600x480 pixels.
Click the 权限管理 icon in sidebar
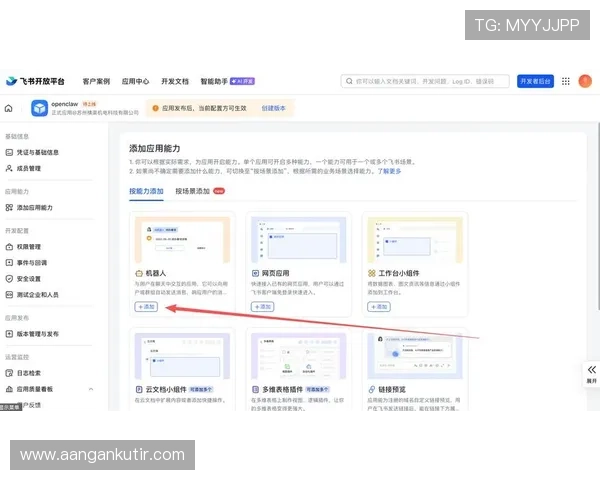pyautogui.click(x=9, y=247)
